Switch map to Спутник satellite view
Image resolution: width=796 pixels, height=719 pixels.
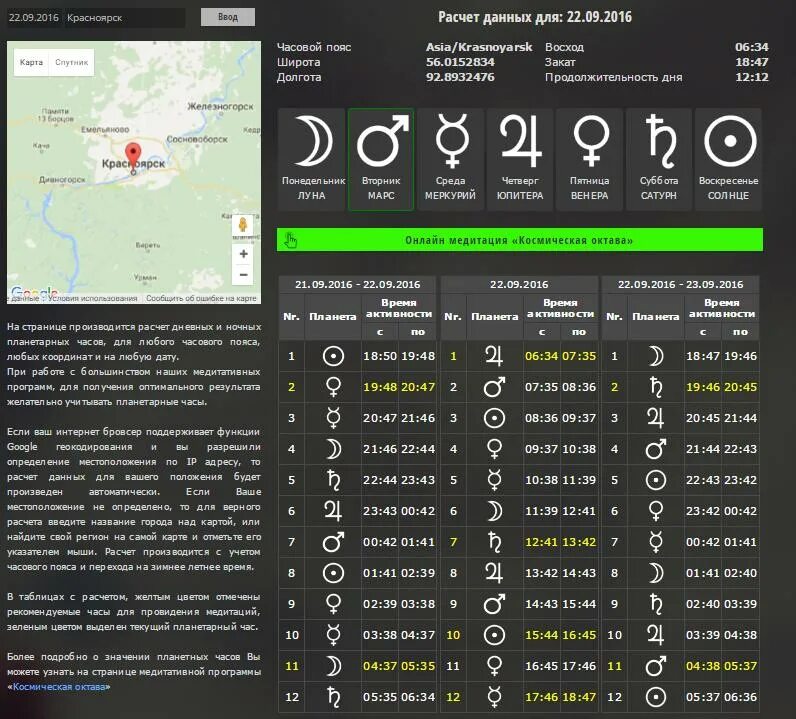point(72,62)
